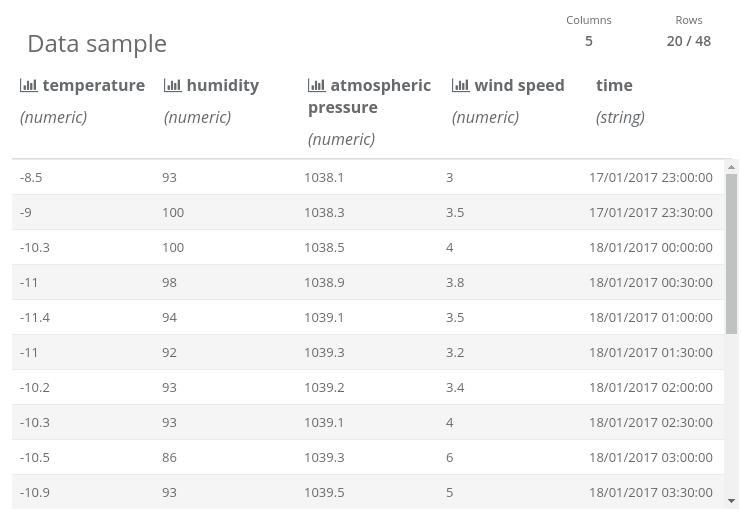Click the atmospheric pressure chart icon
The height and width of the screenshot is (512, 741).
pos(316,86)
